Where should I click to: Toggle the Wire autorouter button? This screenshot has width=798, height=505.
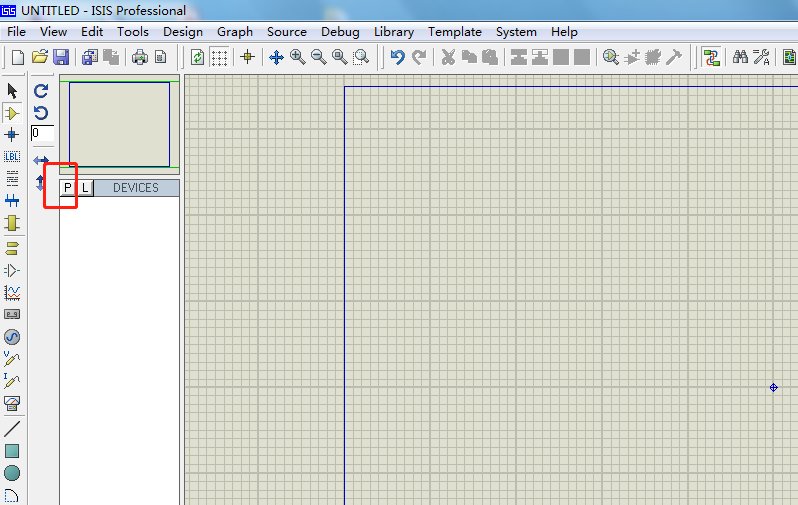[712, 57]
